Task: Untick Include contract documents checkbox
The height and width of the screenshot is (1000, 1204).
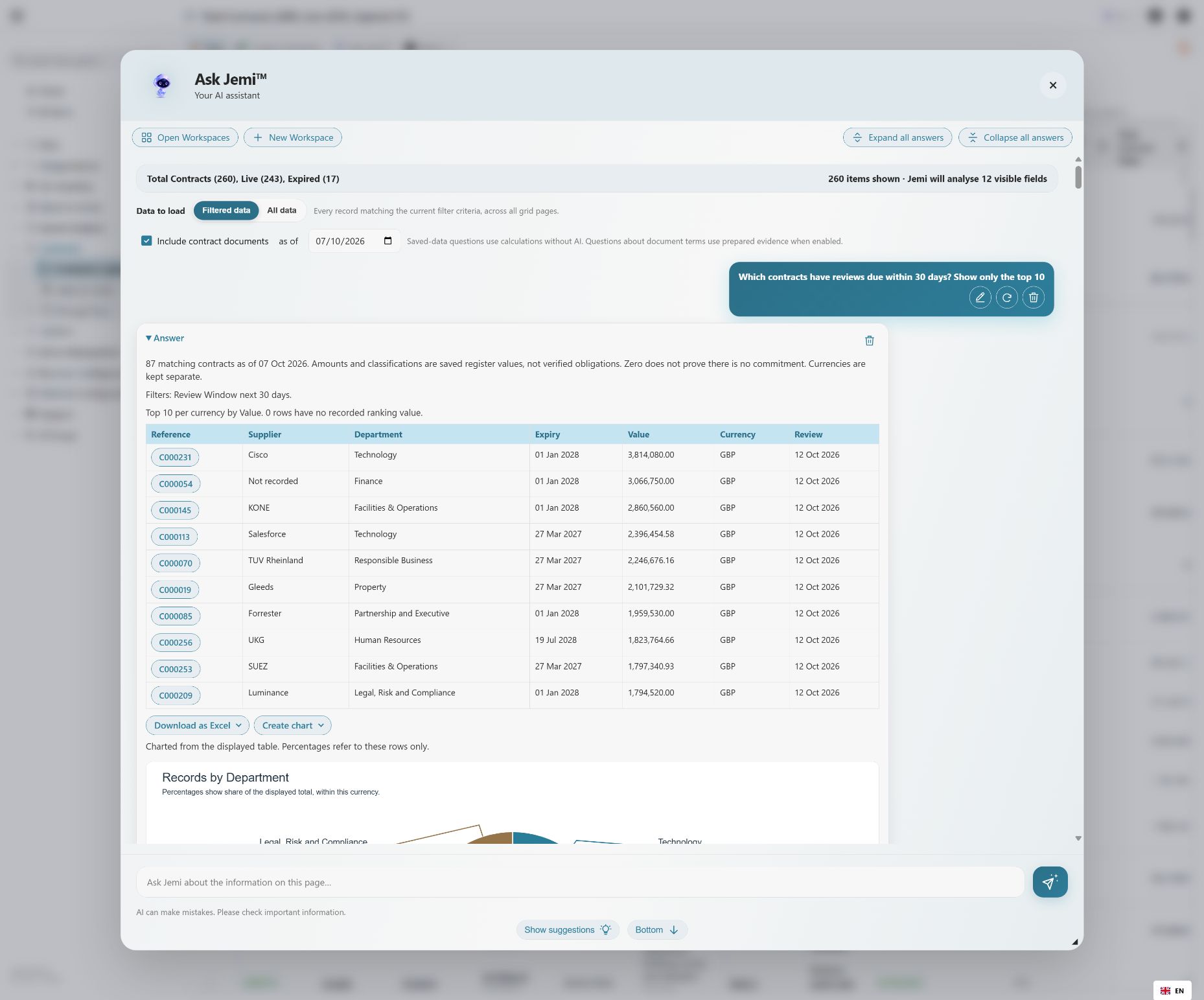Action: click(x=146, y=241)
